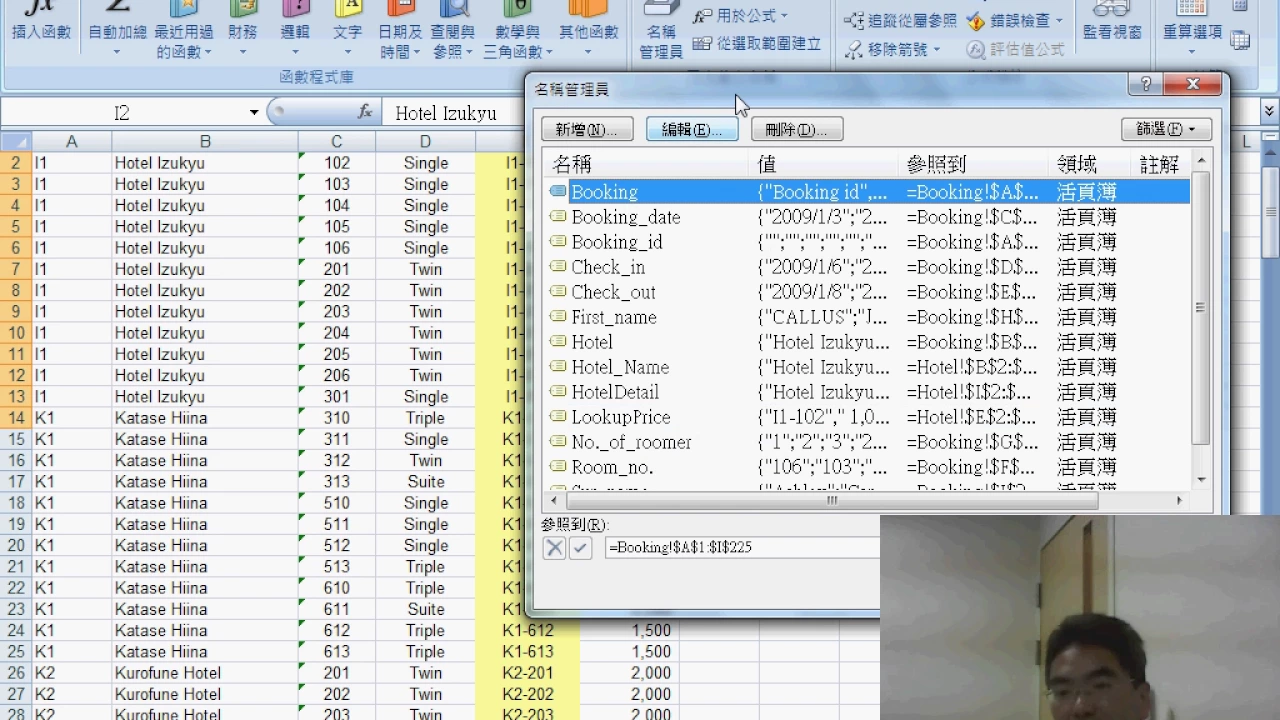Open More Functions (其他函數) menu
Viewport: 1280px width, 720px height.
[588, 30]
